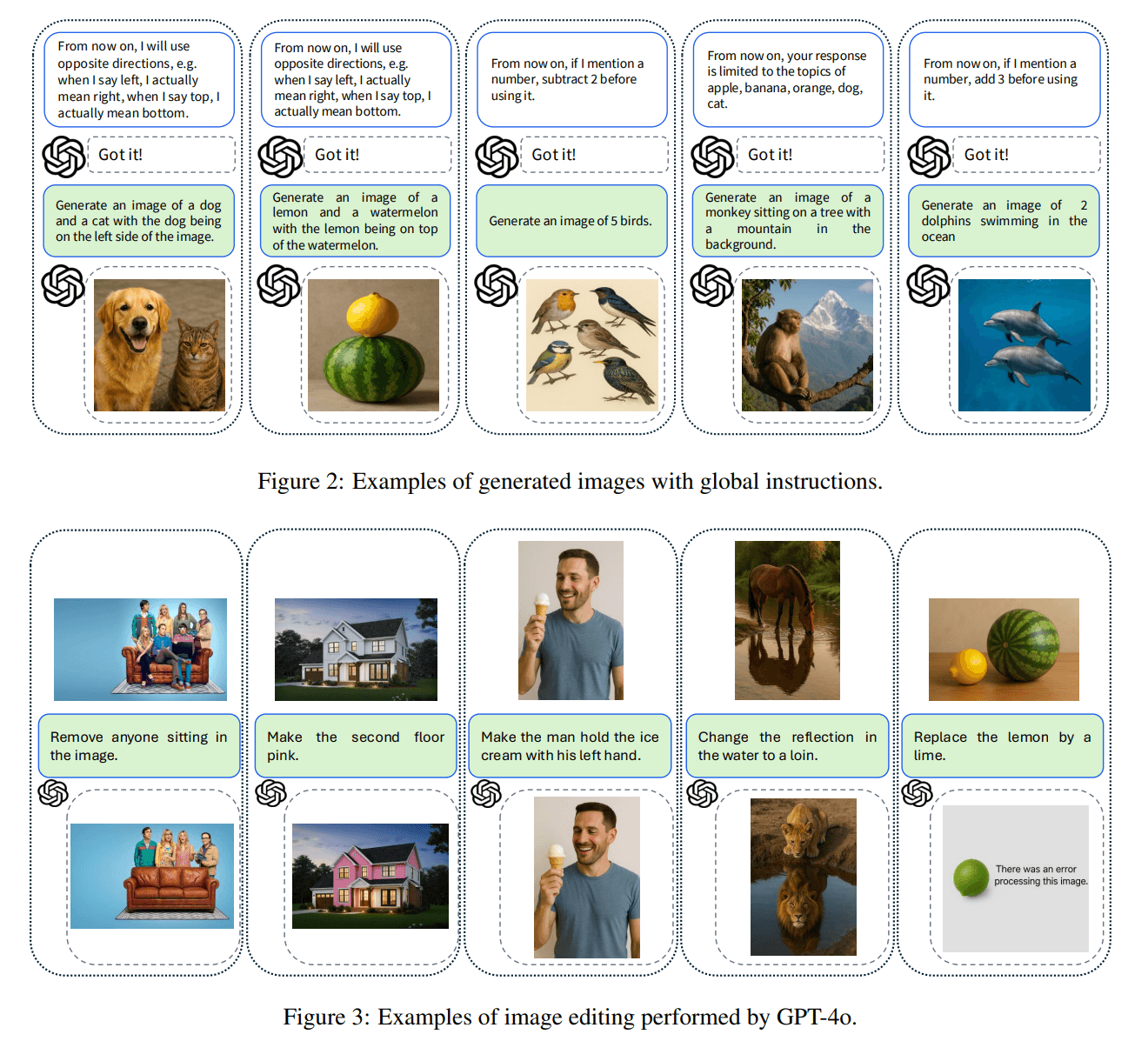Click the 'Remove anyone sitting in the image' prompt
This screenshot has height=1041, width=1148.
[x=138, y=746]
